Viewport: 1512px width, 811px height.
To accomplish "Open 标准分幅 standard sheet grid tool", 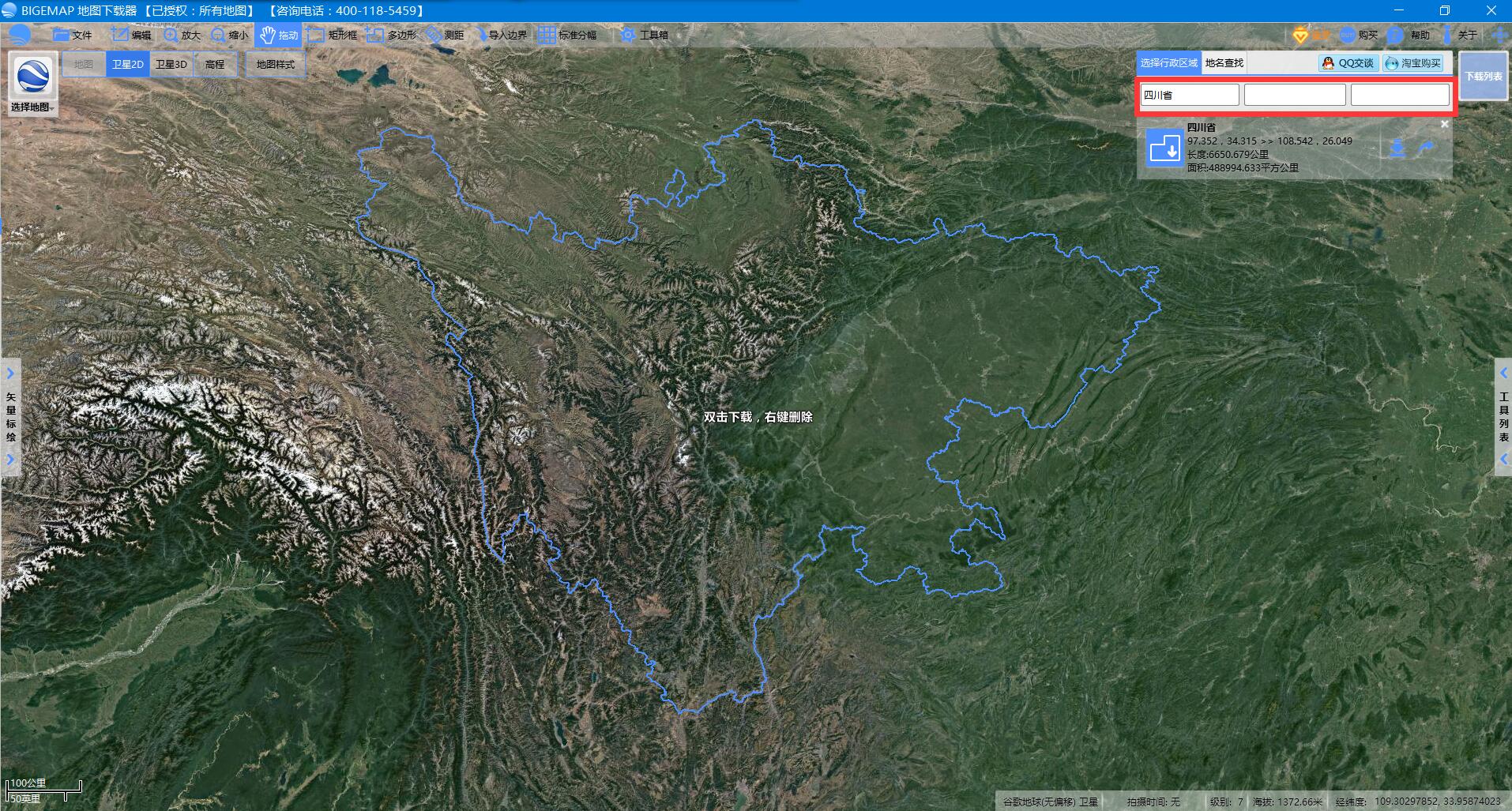I will [x=568, y=35].
